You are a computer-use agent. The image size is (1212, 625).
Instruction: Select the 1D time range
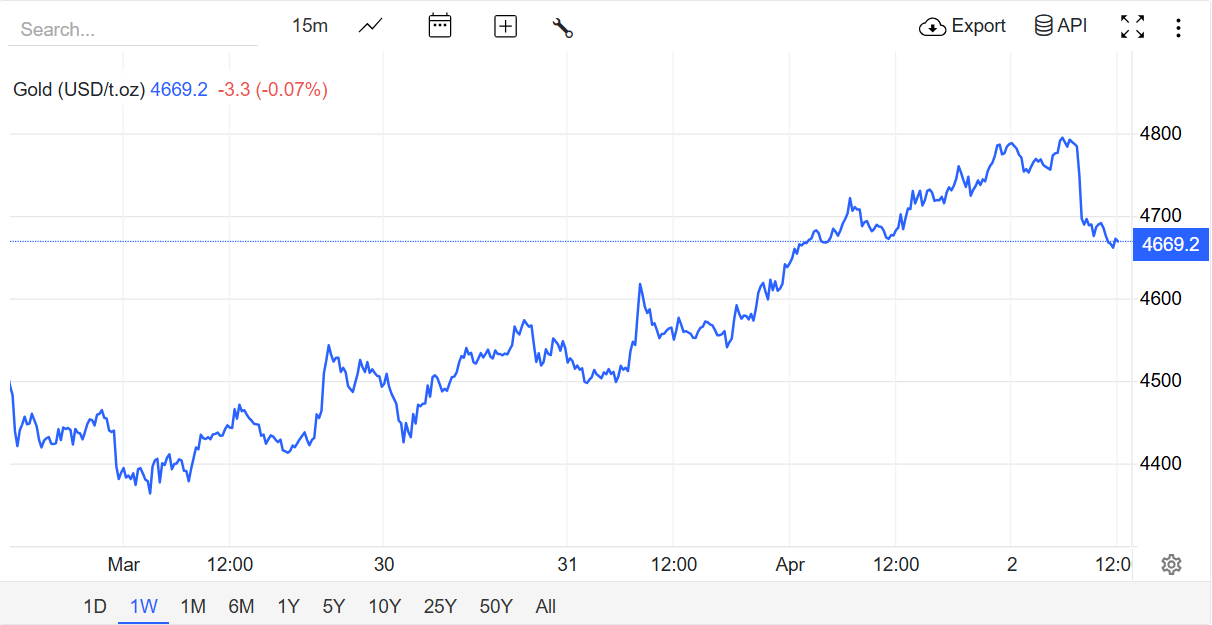pos(95,606)
